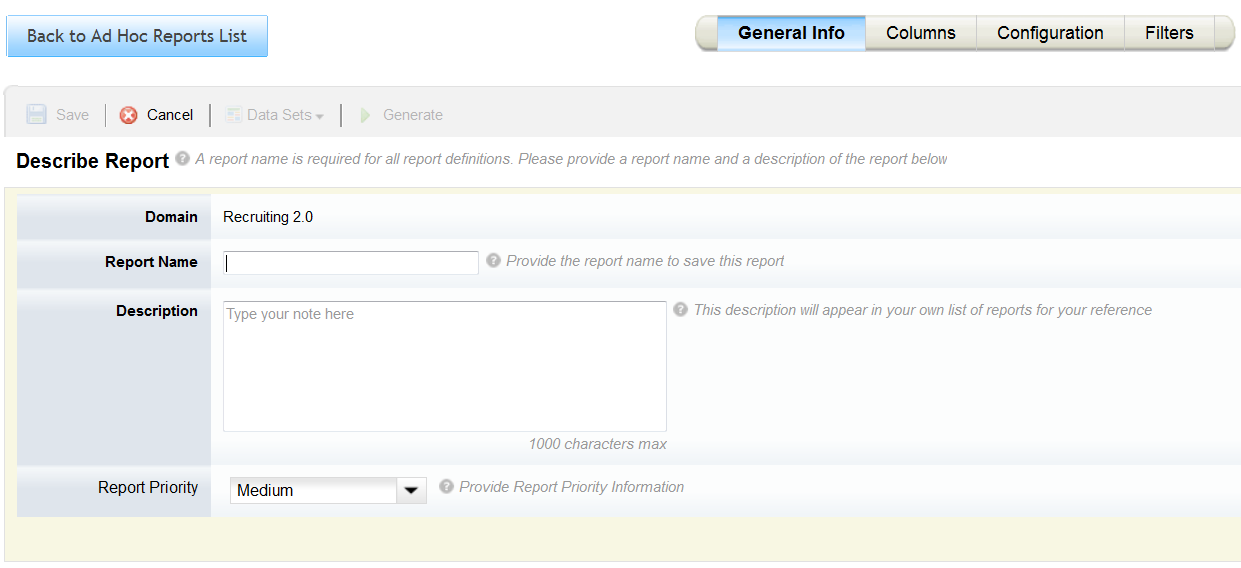Select the Medium priority combo box
1241x568 pixels.
[328, 490]
